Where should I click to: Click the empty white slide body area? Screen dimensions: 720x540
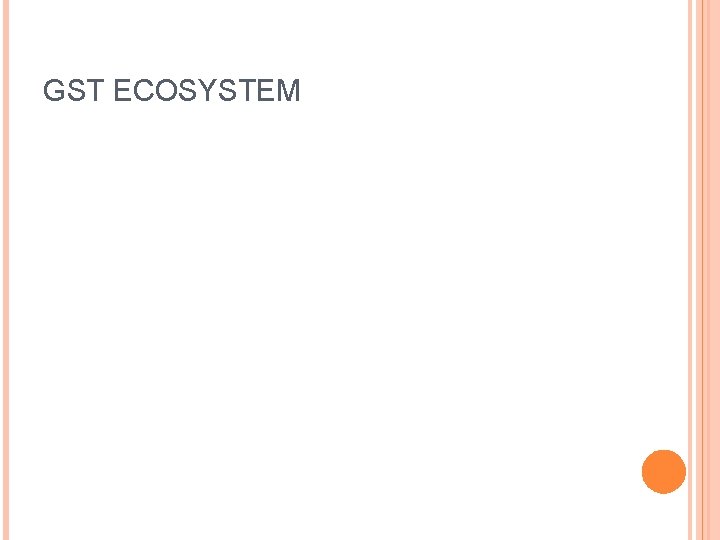click(344, 298)
